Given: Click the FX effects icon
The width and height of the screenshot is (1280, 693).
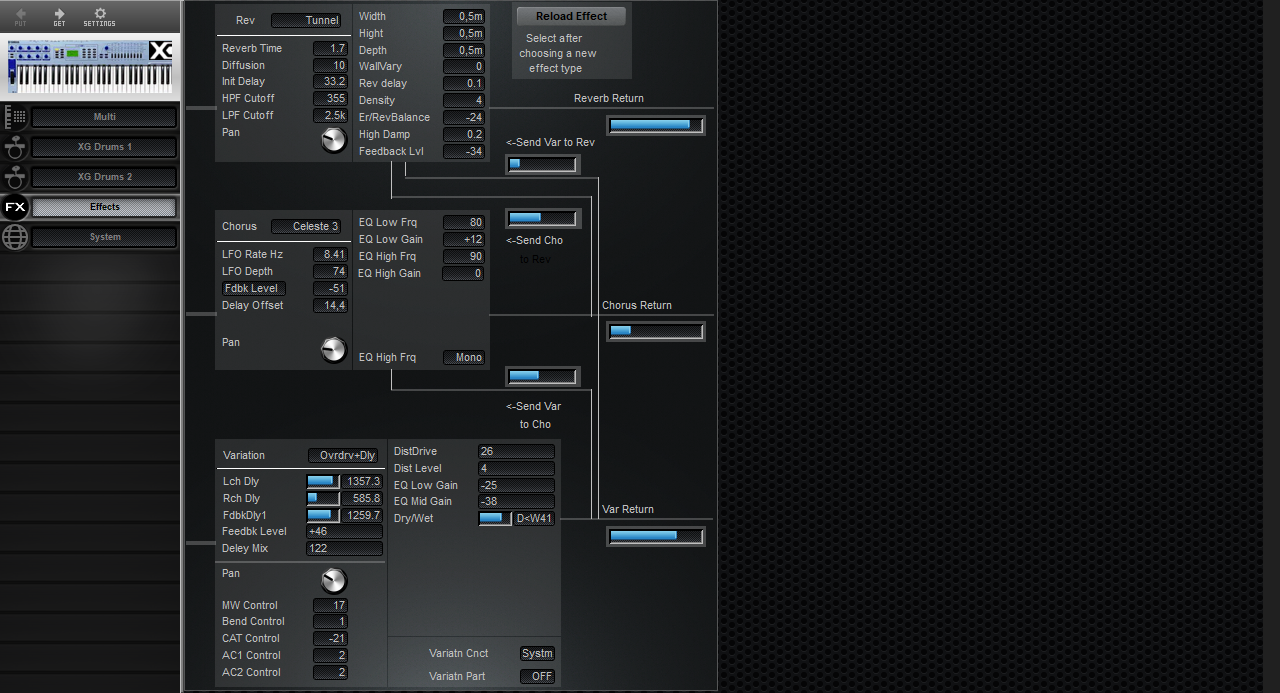Looking at the screenshot, I should [x=15, y=207].
